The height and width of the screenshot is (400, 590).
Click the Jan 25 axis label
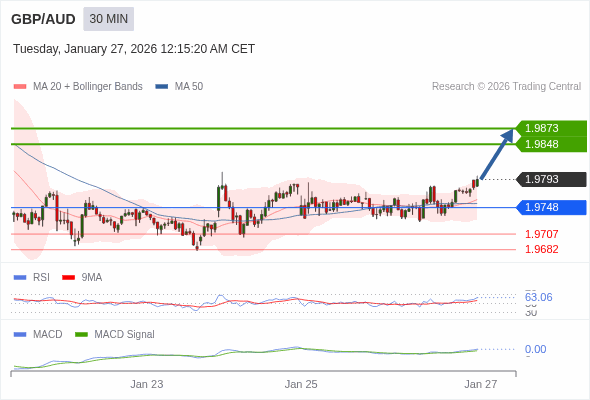[x=301, y=384]
